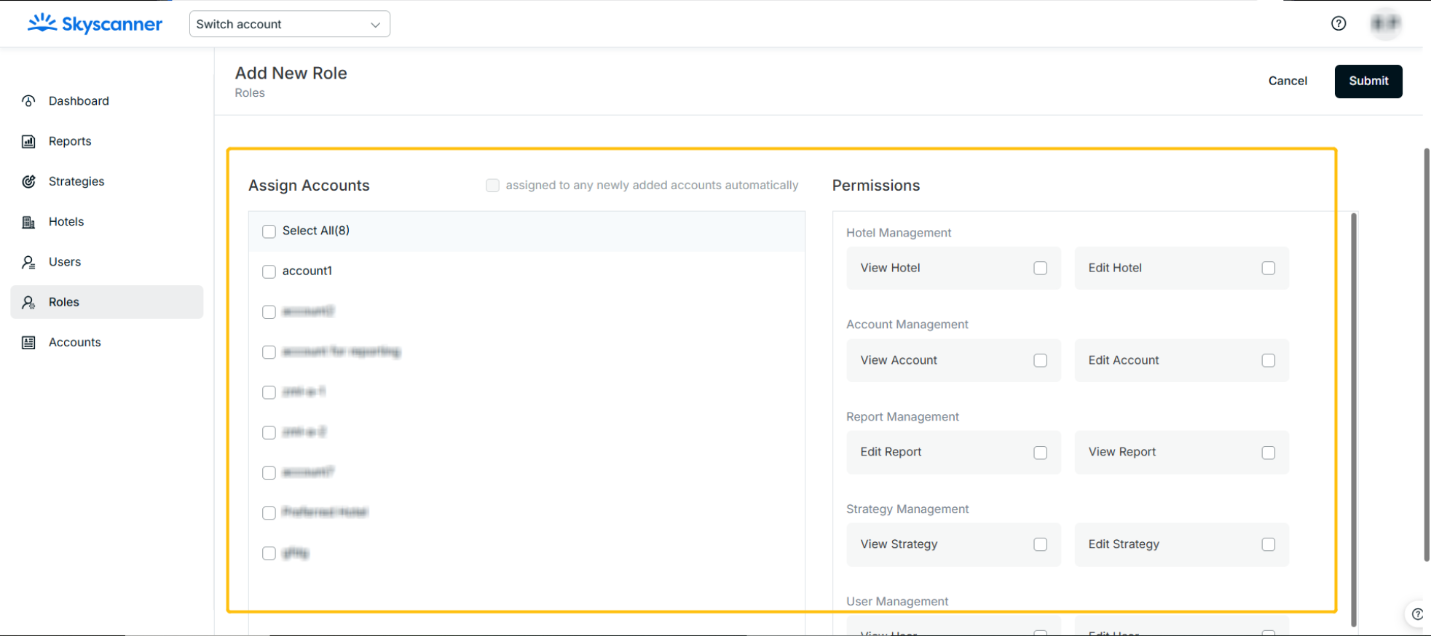Click the Add New Role heading
The width and height of the screenshot is (1431, 636).
(291, 73)
